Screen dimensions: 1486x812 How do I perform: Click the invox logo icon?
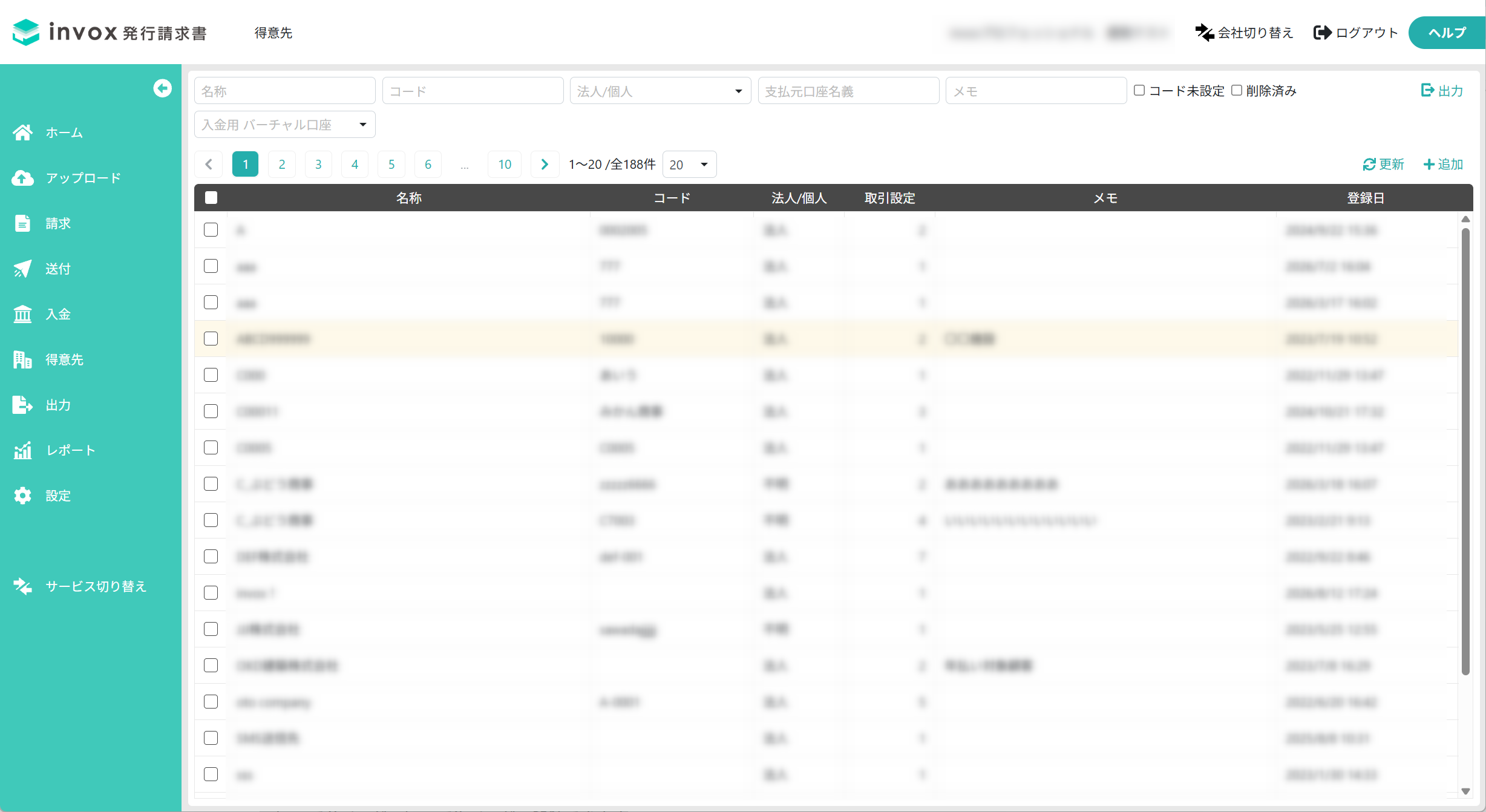pos(26,32)
